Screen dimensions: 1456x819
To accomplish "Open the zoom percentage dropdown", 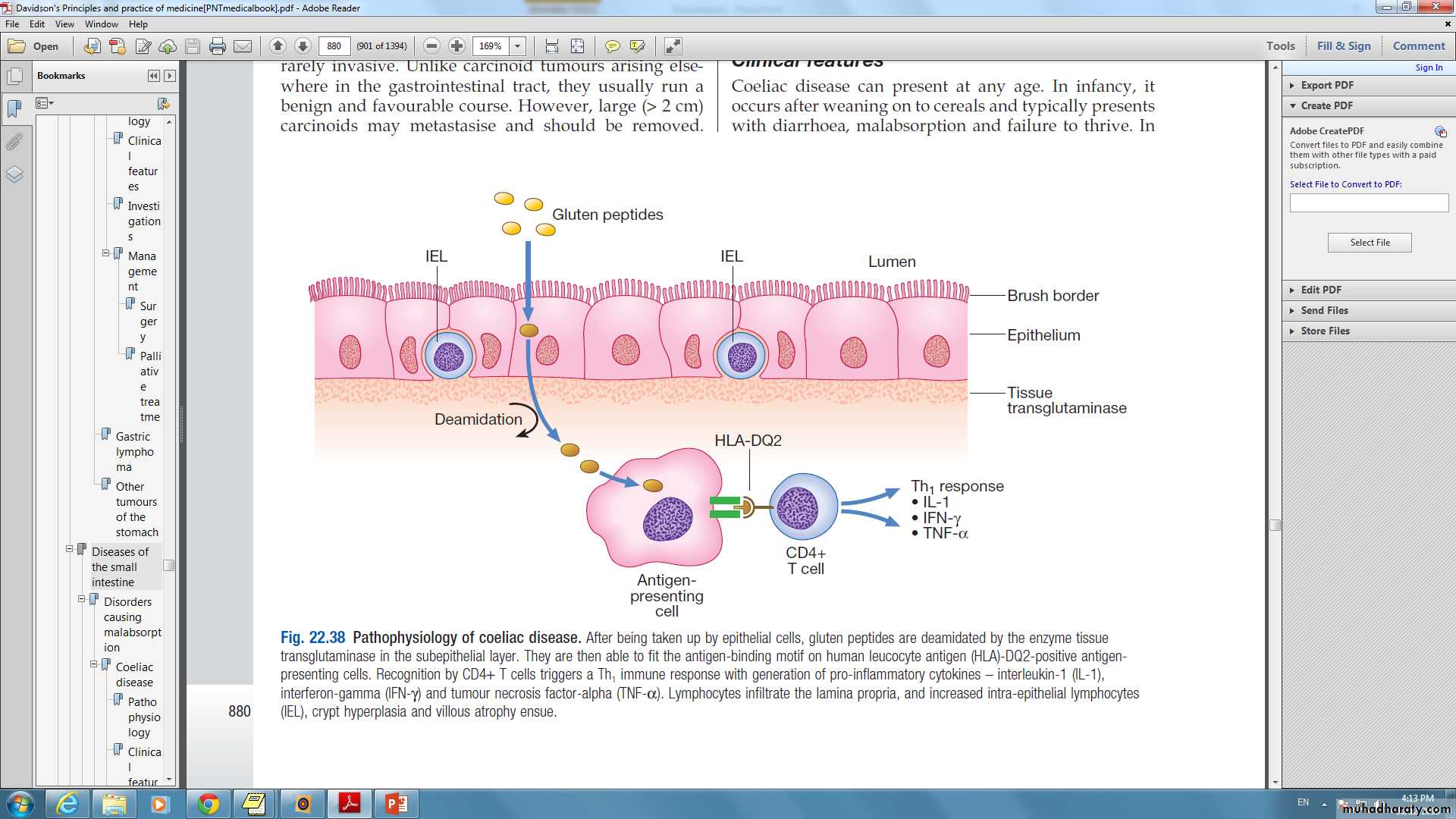I will coord(518,46).
